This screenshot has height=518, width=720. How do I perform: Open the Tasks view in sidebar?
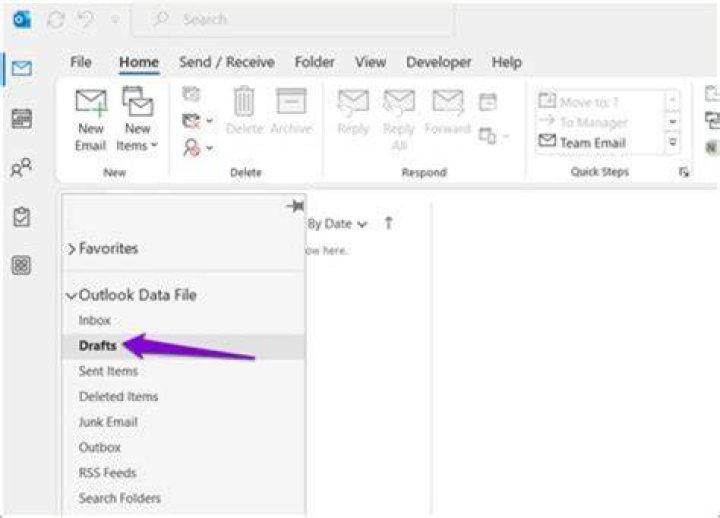pos(22,217)
